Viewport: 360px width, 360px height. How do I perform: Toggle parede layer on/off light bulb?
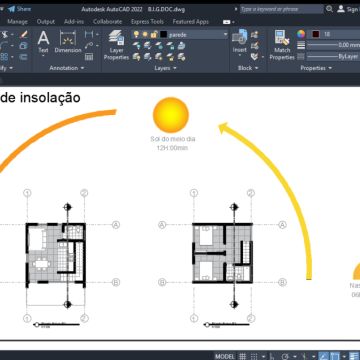(136, 34)
